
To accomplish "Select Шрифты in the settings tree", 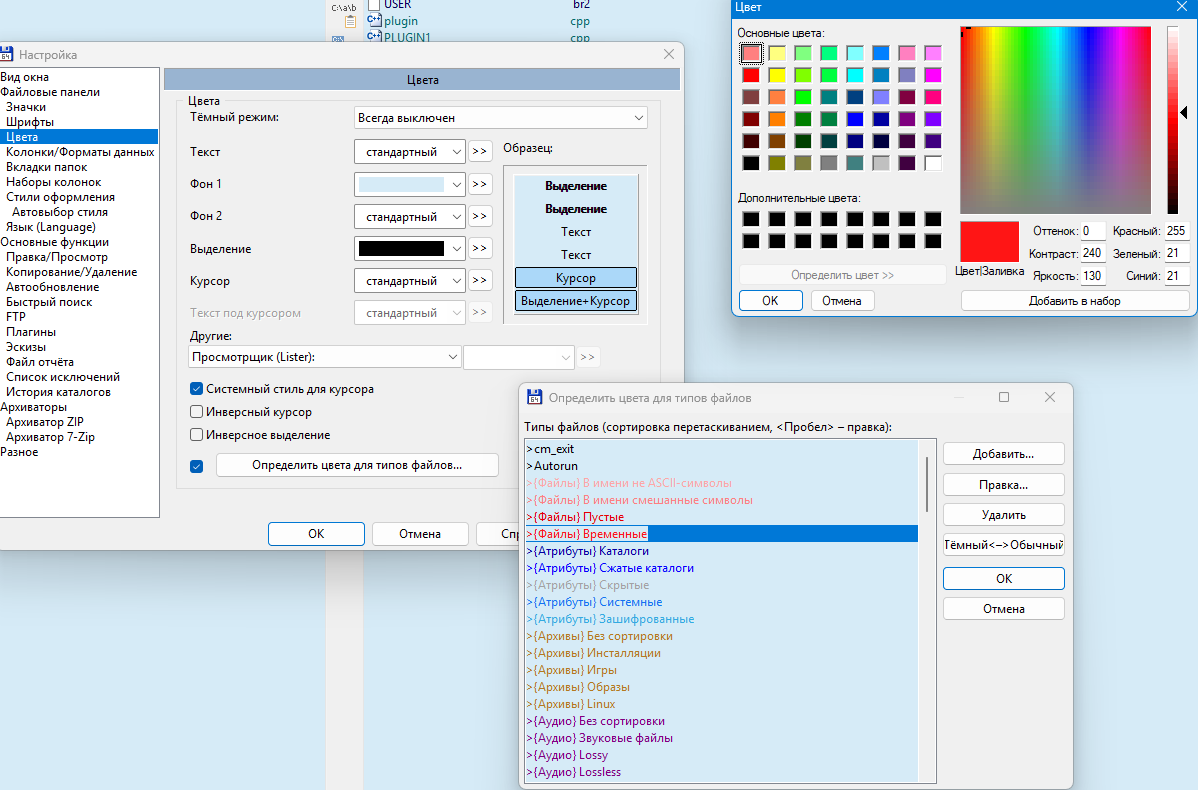I will [30, 122].
